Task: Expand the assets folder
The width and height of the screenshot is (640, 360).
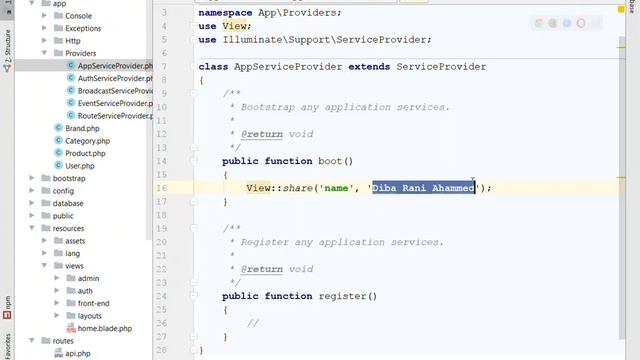Action: click(44, 240)
